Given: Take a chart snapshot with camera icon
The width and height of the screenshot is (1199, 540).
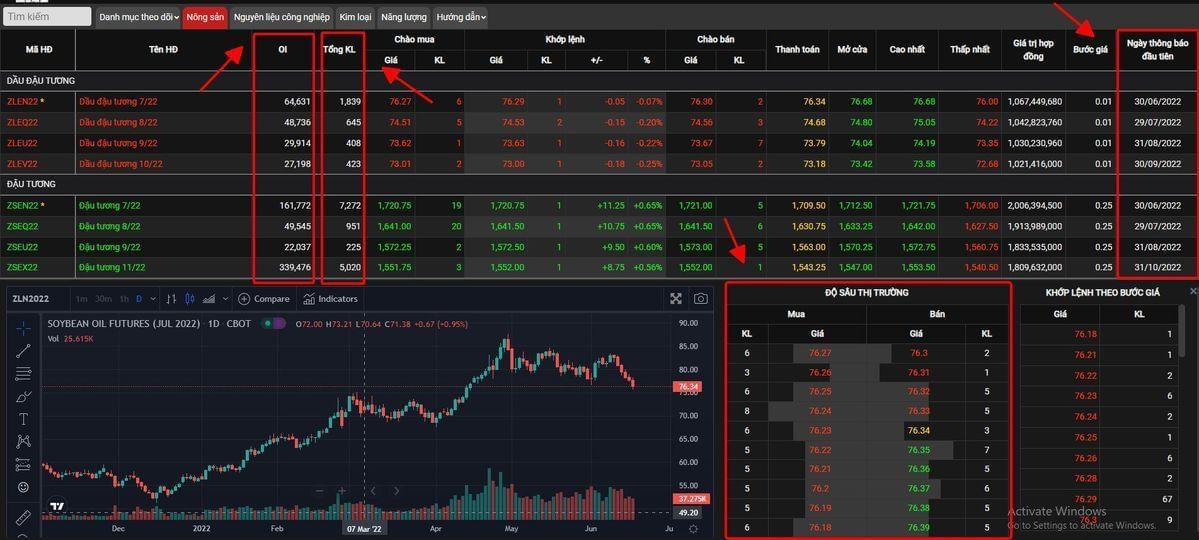Looking at the screenshot, I should pyautogui.click(x=701, y=299).
